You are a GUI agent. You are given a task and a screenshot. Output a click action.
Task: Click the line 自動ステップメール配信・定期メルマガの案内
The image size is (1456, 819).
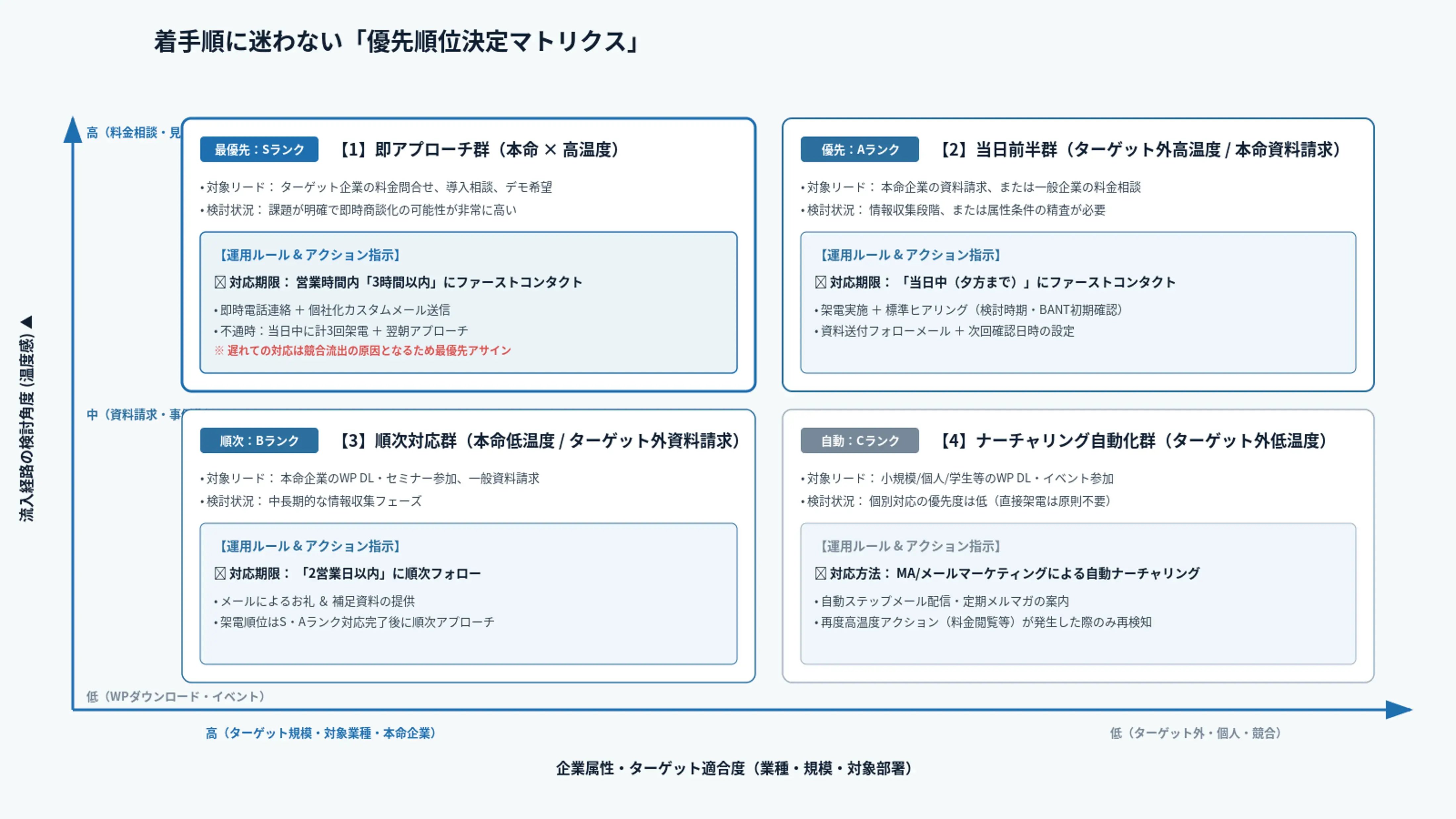pos(942,601)
